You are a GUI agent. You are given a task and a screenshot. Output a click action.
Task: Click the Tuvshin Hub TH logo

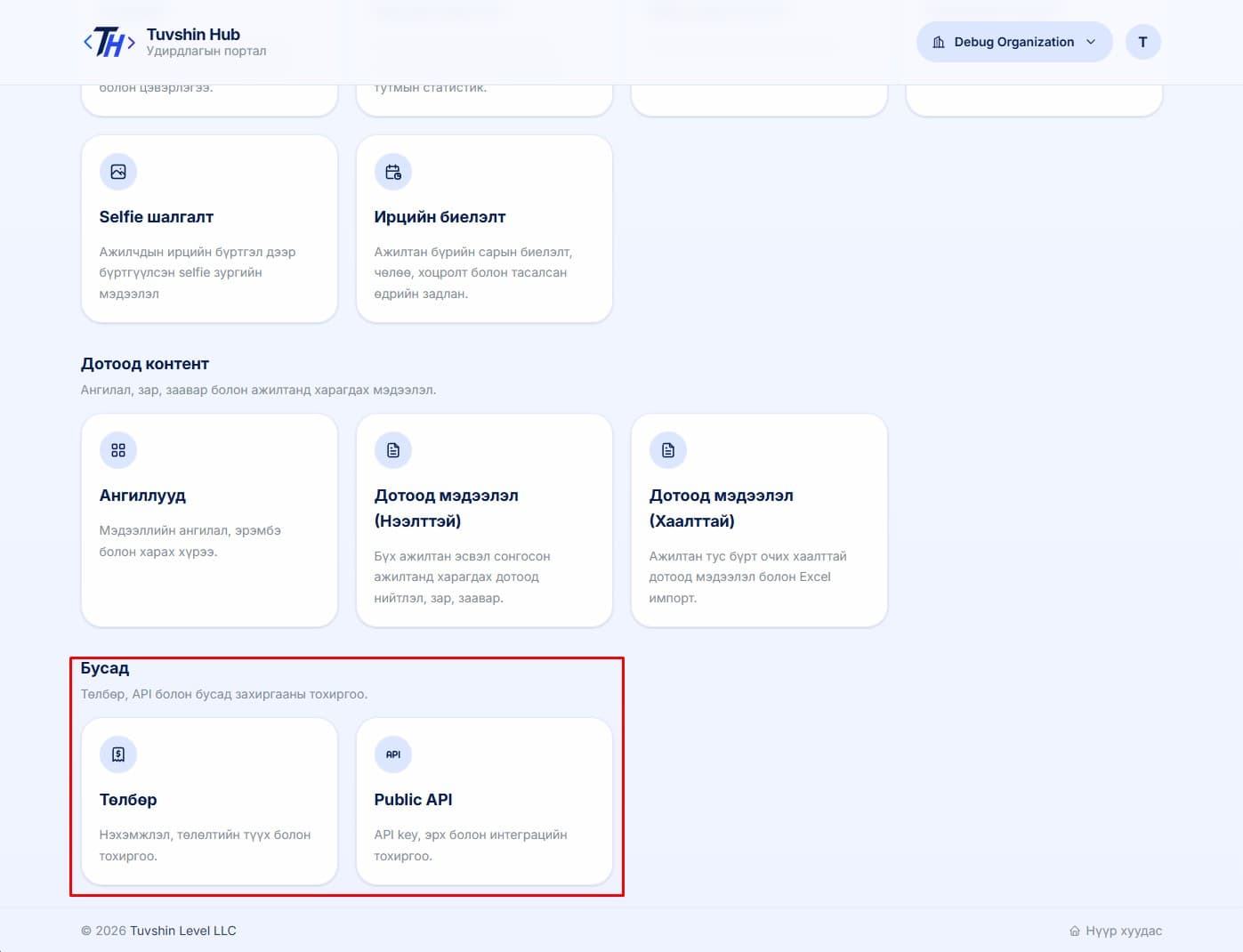click(x=109, y=42)
